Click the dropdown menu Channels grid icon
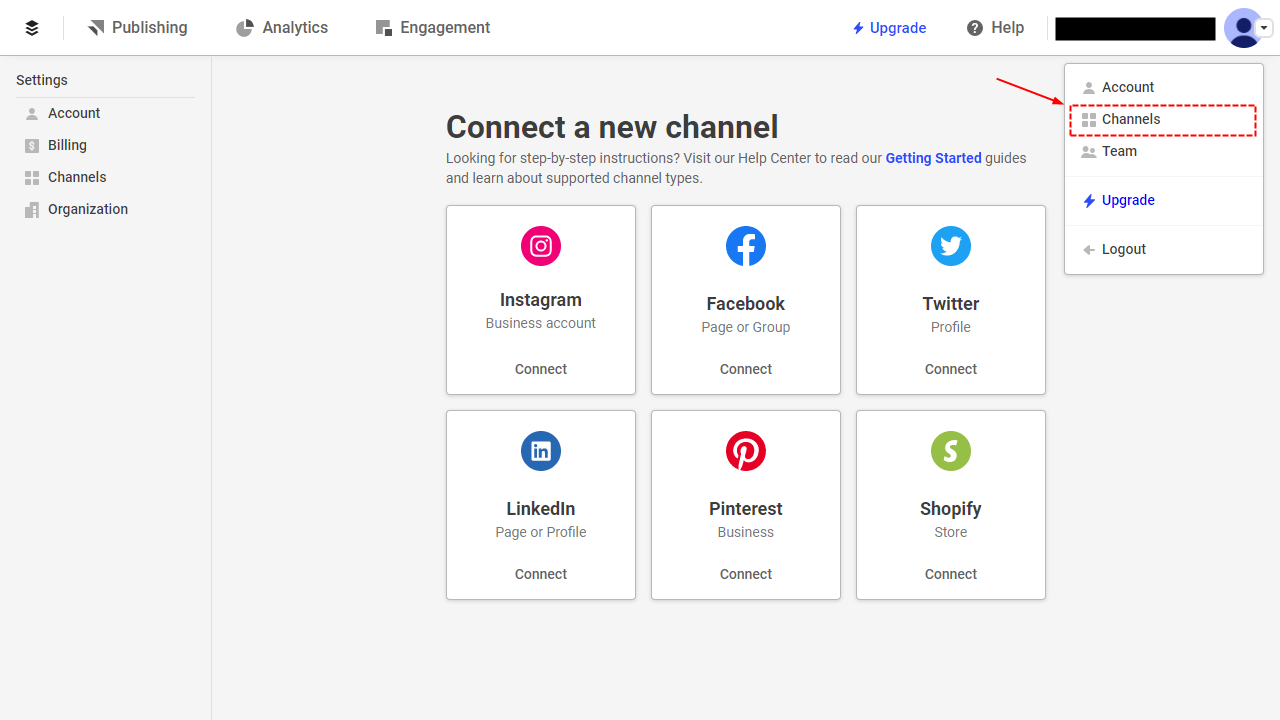 pos(1089,120)
